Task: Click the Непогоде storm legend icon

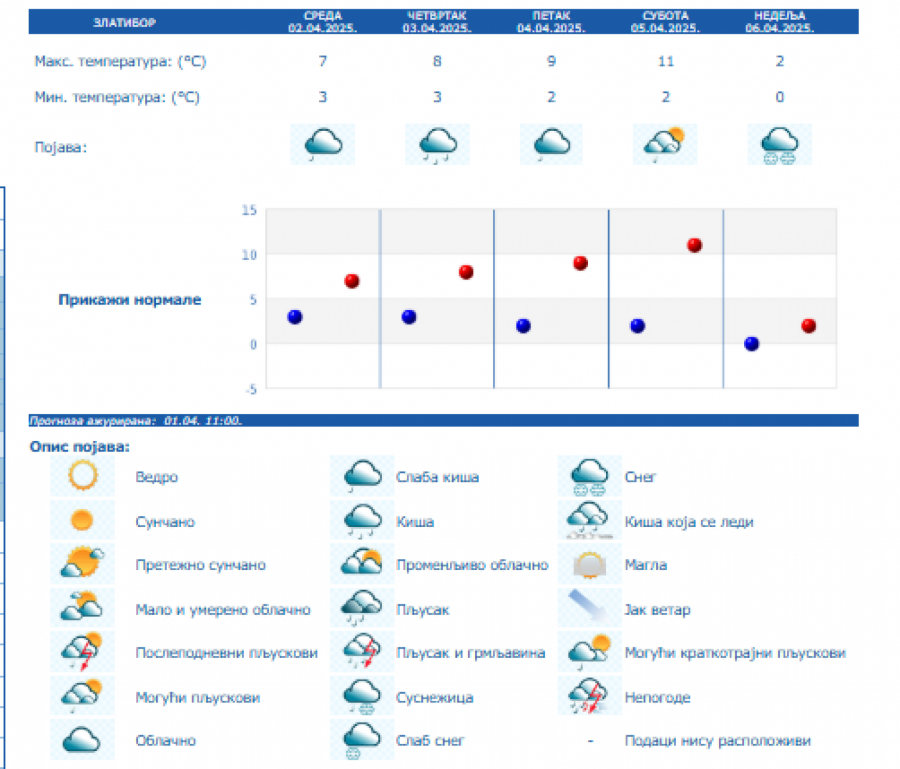Action: click(589, 697)
